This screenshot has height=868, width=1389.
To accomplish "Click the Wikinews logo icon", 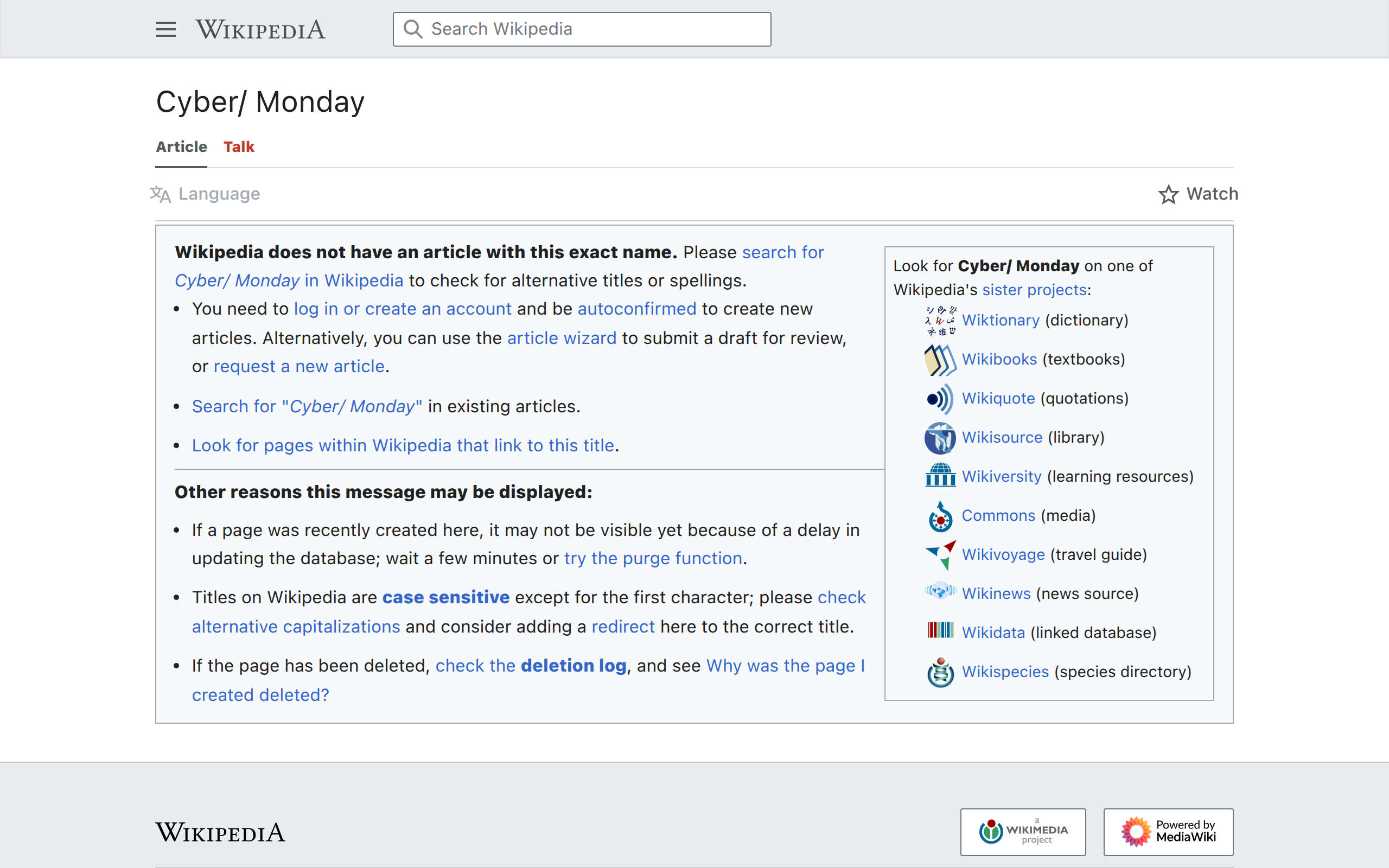I will pyautogui.click(x=940, y=591).
